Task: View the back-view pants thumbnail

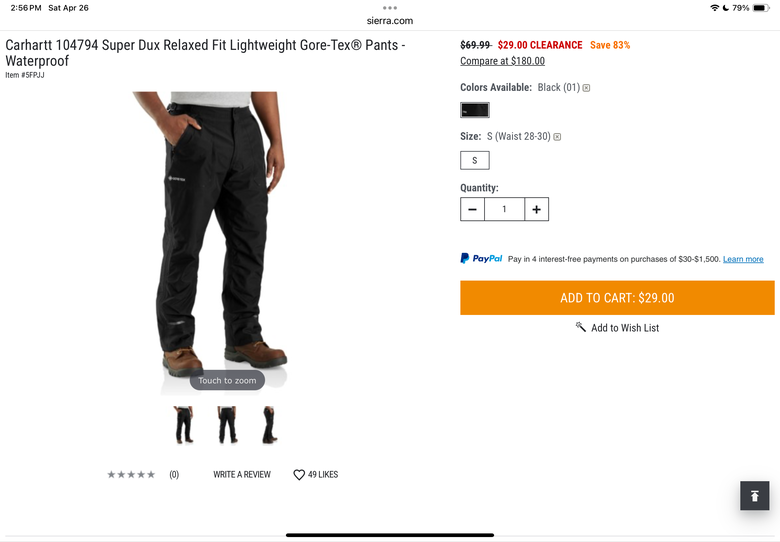Action: coord(227,425)
